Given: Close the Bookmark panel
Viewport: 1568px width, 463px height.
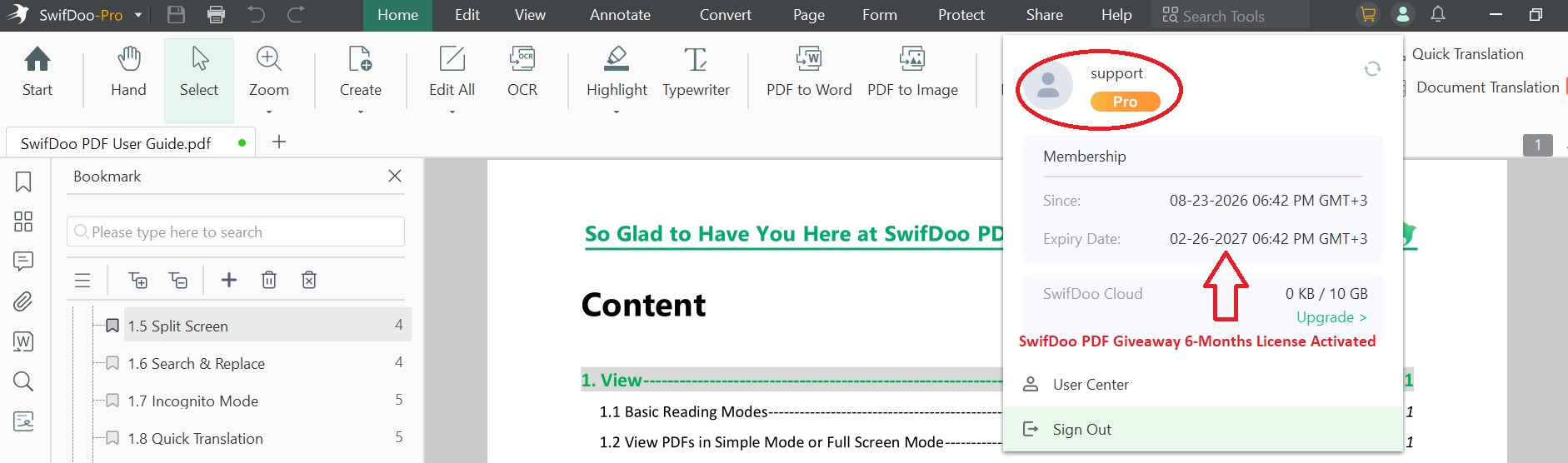Looking at the screenshot, I should [x=395, y=176].
